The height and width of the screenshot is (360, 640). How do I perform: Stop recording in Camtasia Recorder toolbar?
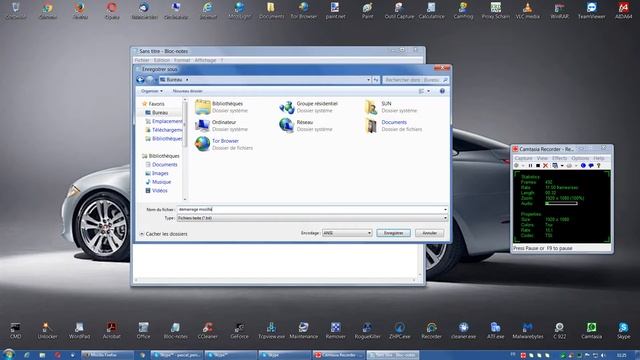538,166
